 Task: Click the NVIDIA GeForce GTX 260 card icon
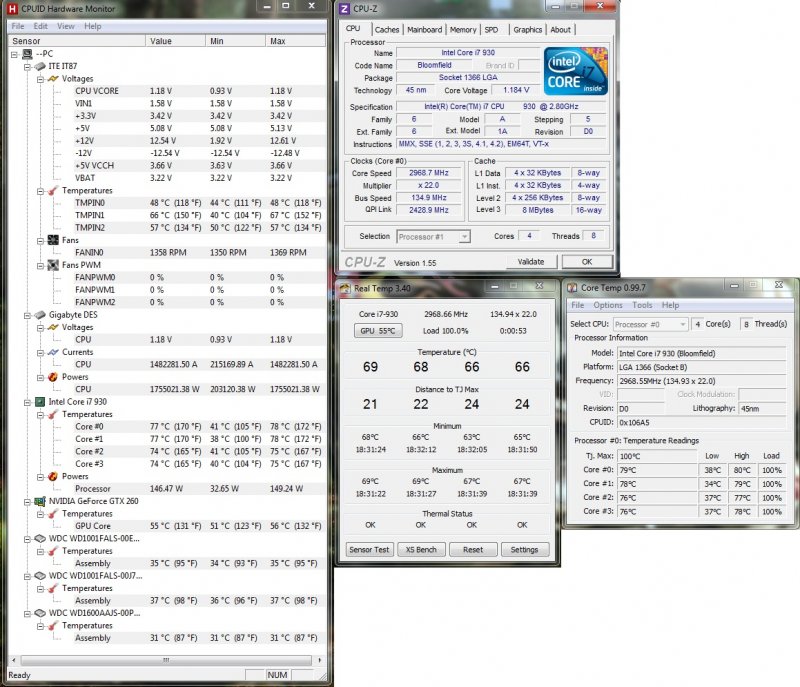(x=40, y=501)
